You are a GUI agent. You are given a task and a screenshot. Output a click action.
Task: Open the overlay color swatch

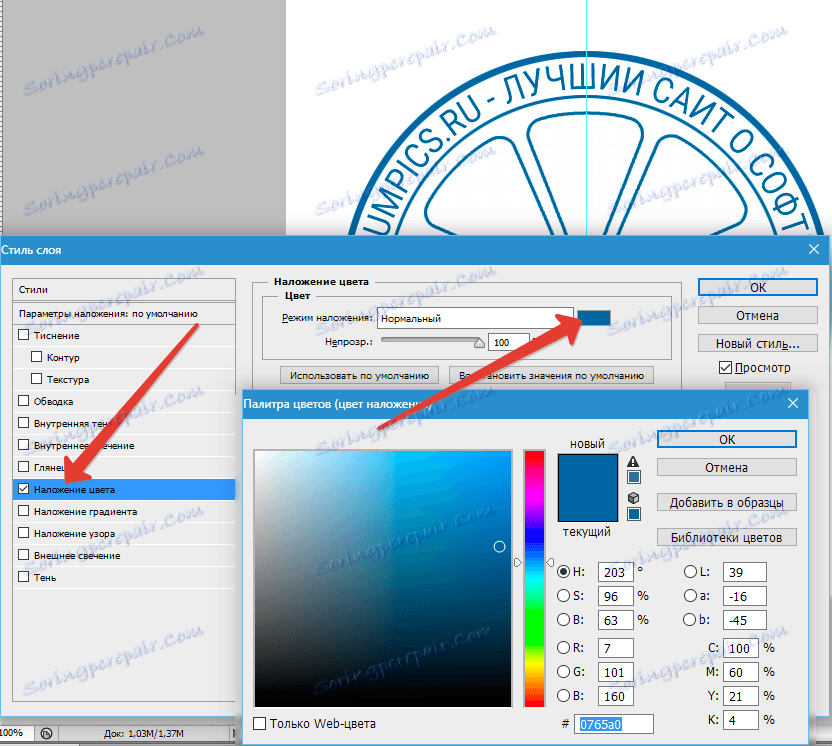tap(594, 318)
